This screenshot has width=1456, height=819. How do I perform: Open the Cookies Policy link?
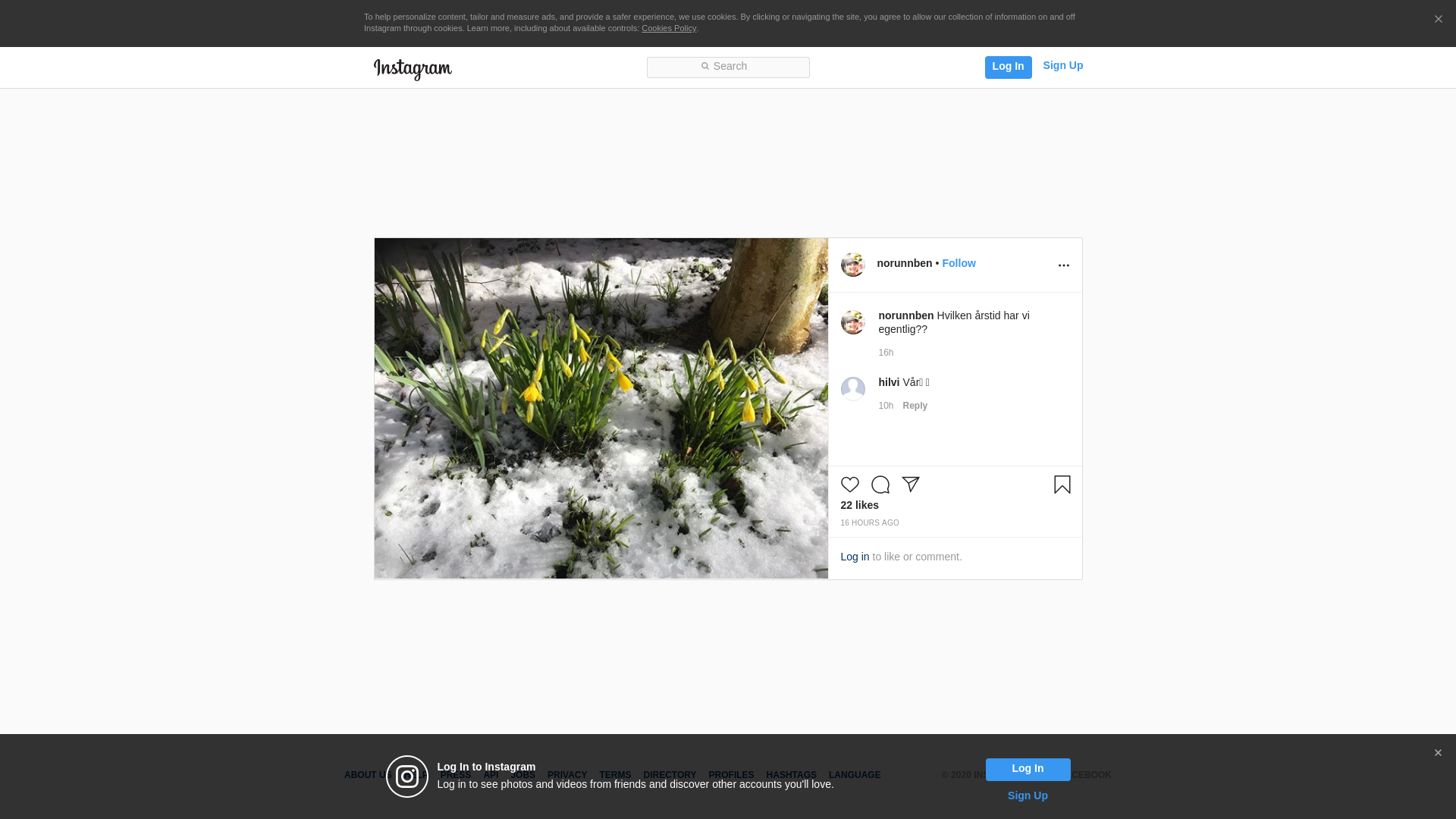tap(669, 29)
